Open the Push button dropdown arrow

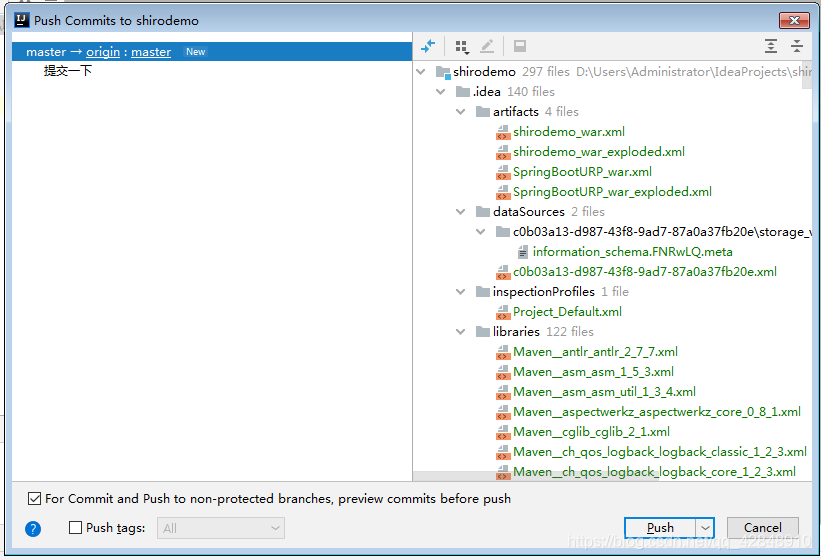coord(705,528)
